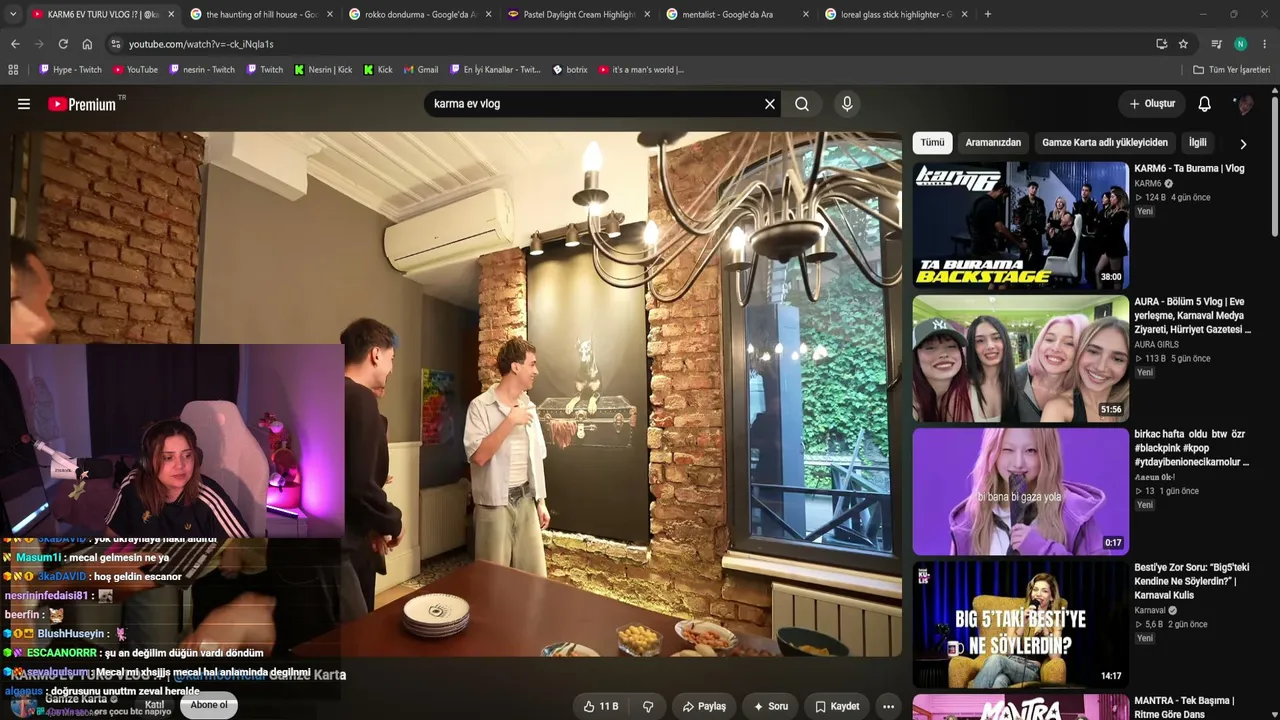Open the Chrome apps grid
Screen dimensions: 1280x720
(13, 70)
